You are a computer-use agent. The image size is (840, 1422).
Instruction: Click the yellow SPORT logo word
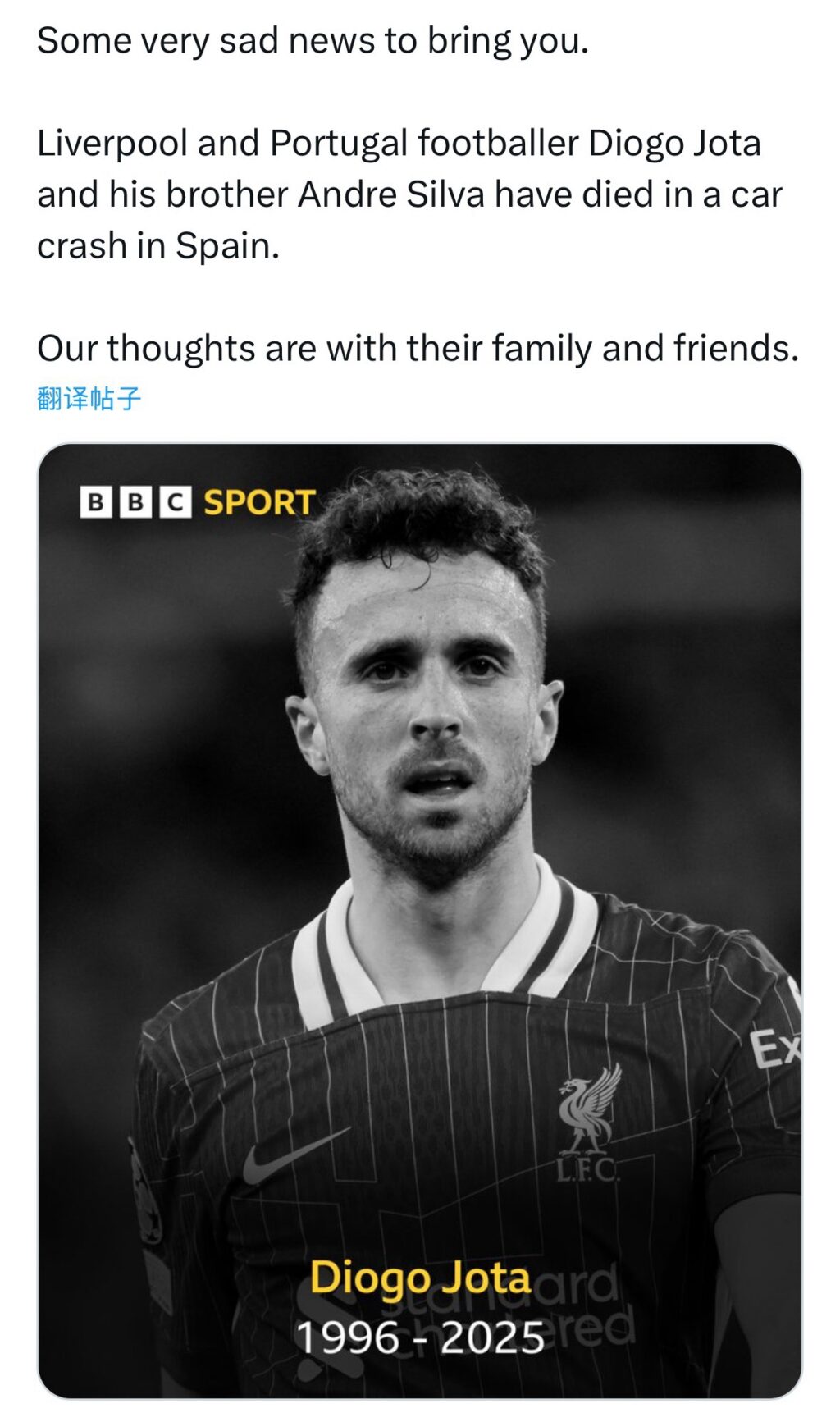(259, 502)
